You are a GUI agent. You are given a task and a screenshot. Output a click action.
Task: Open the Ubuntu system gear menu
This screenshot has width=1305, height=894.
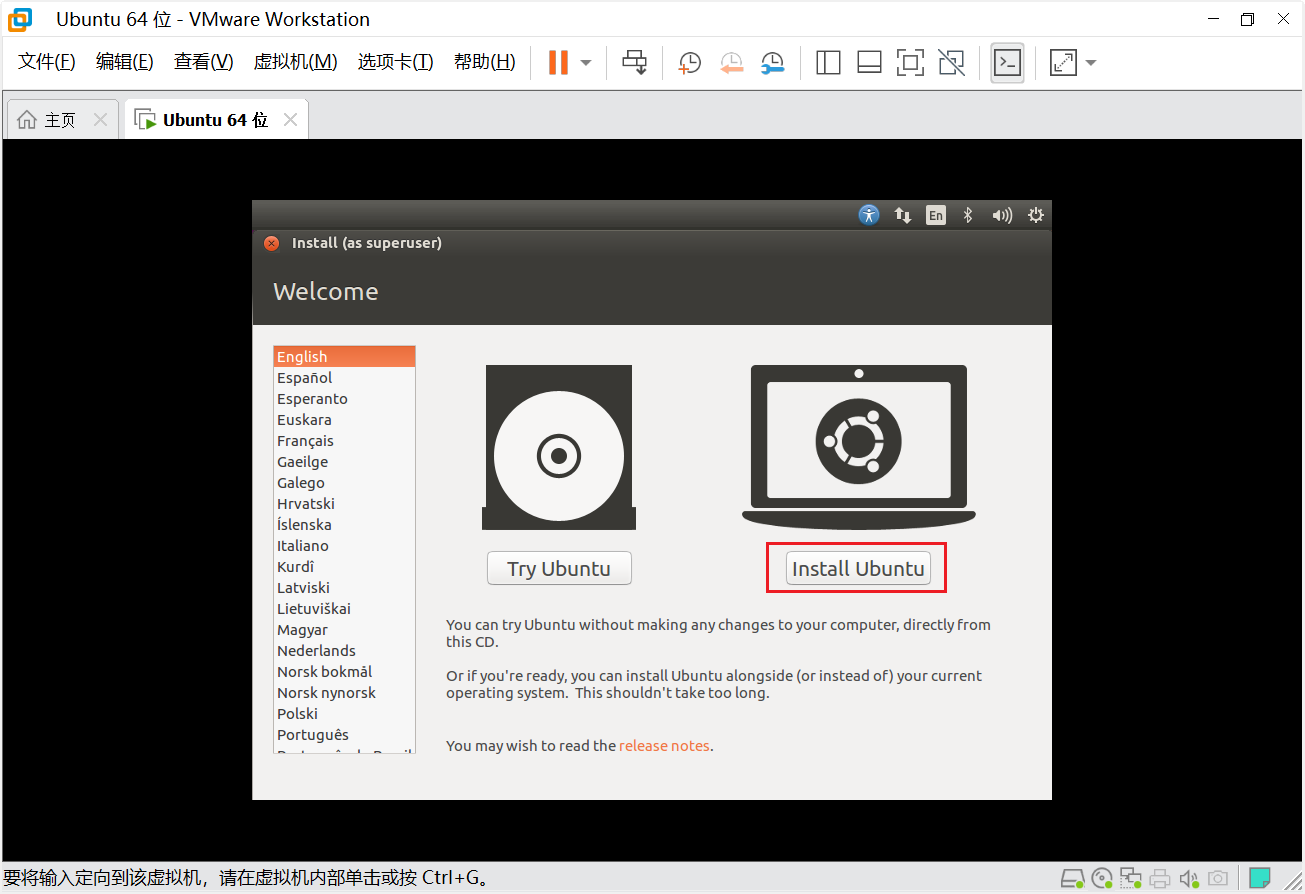1036,215
